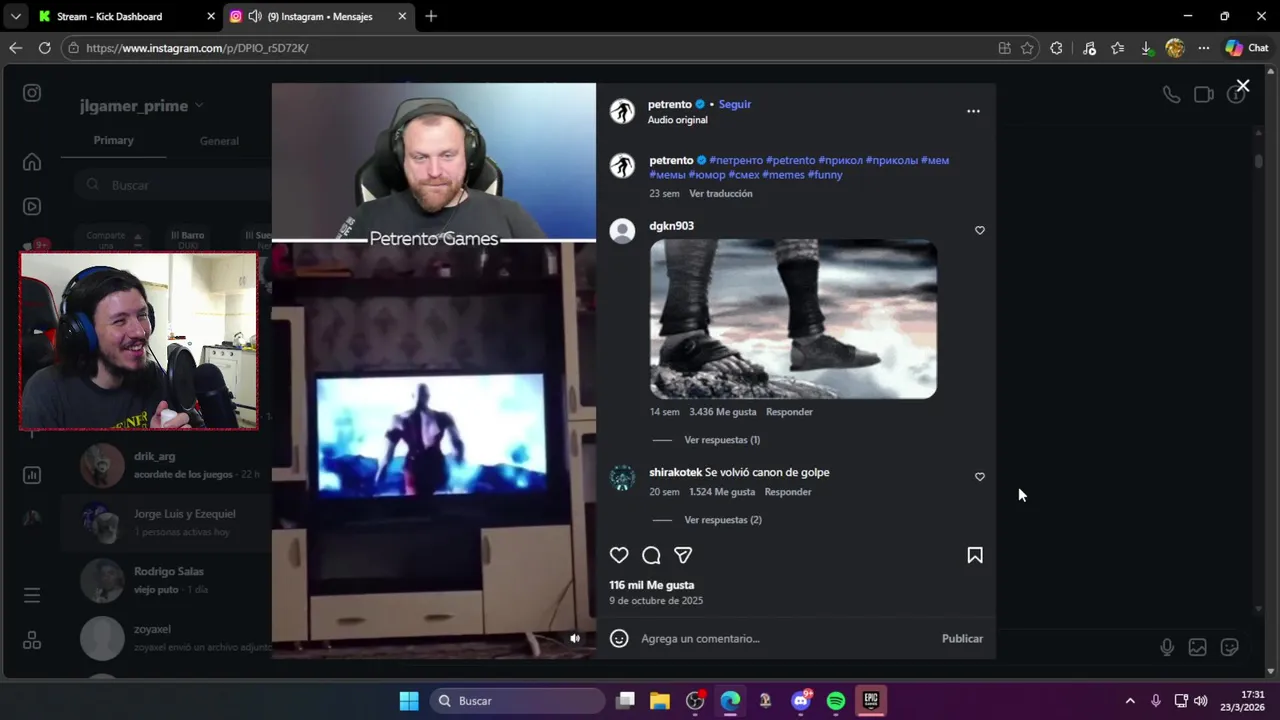Open the dgkn903 GIF comment image
The image size is (1280, 720).
793,319
